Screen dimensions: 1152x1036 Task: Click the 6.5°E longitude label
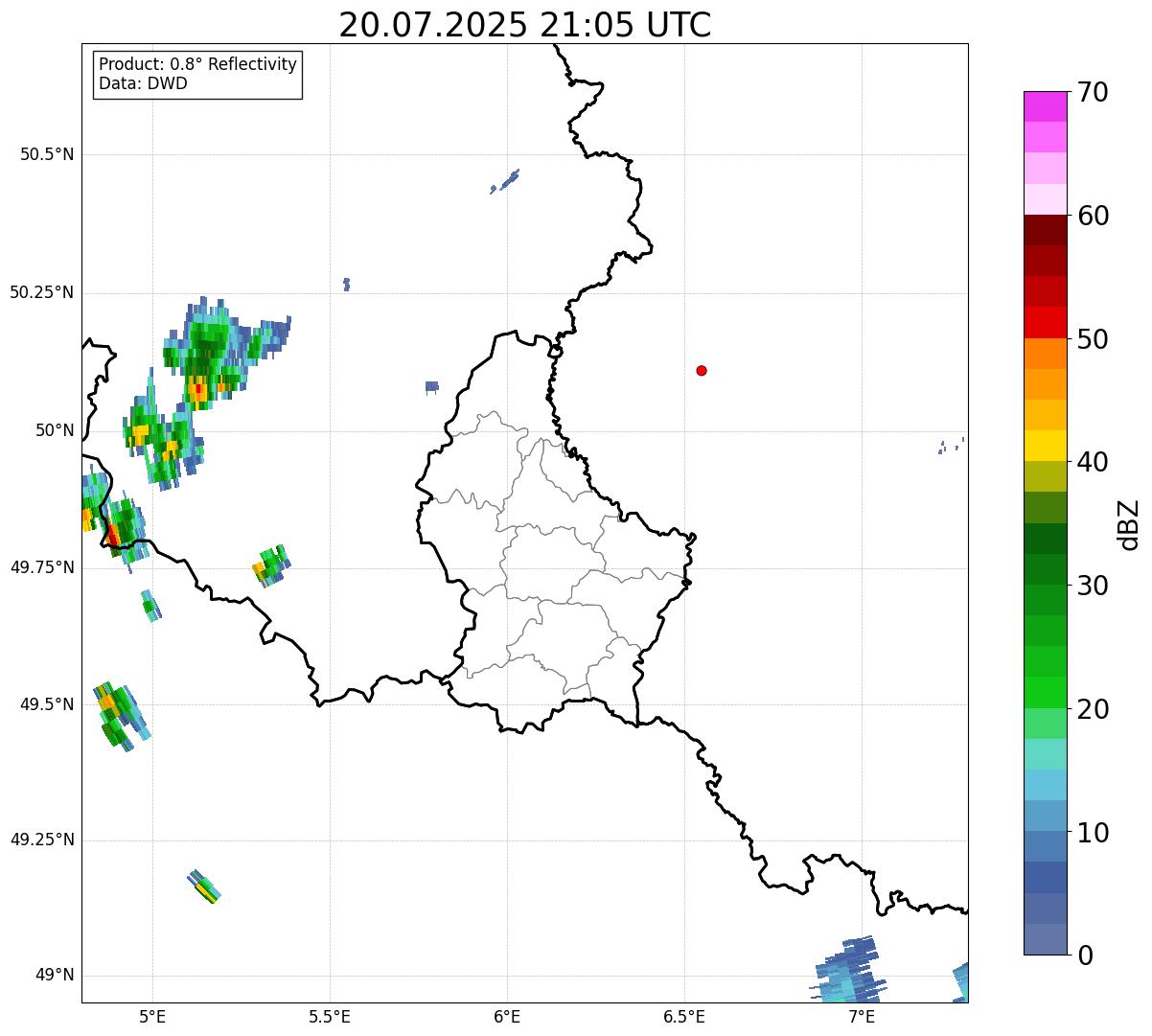point(684,1017)
